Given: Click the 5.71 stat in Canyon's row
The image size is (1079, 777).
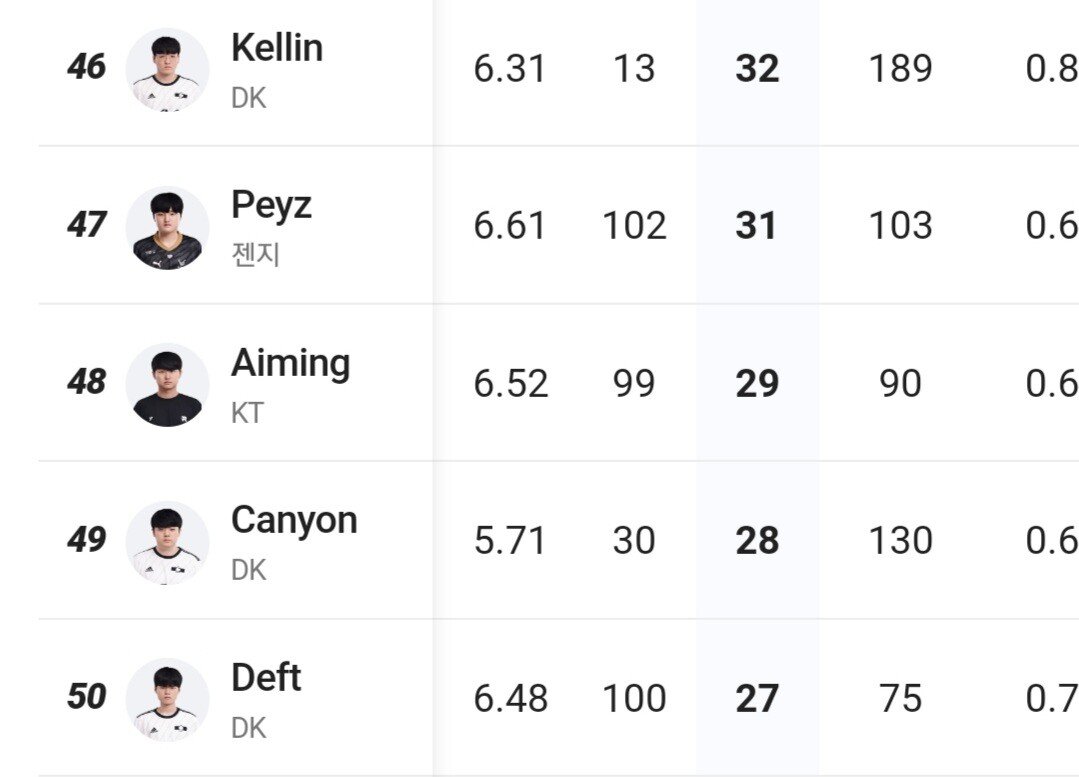Looking at the screenshot, I should coord(510,541).
